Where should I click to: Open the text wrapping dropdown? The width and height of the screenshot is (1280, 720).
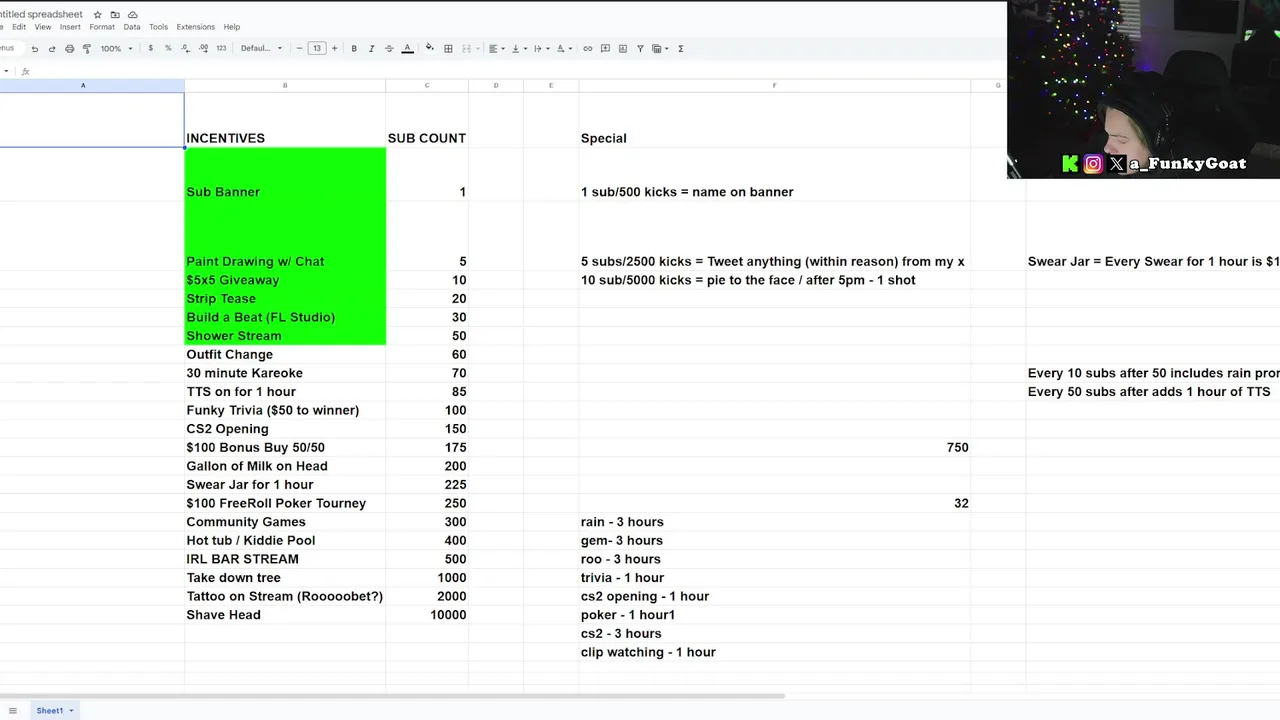(x=540, y=48)
